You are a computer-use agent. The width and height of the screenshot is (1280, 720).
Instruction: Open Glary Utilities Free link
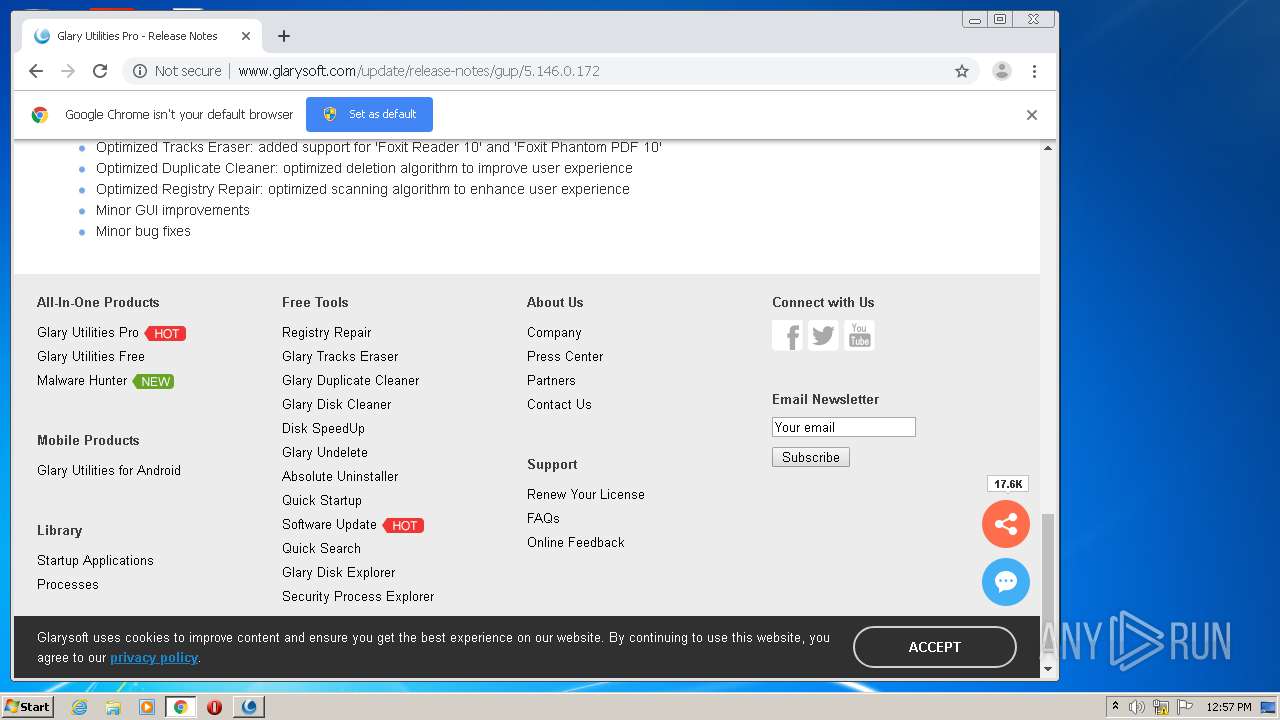(91, 356)
